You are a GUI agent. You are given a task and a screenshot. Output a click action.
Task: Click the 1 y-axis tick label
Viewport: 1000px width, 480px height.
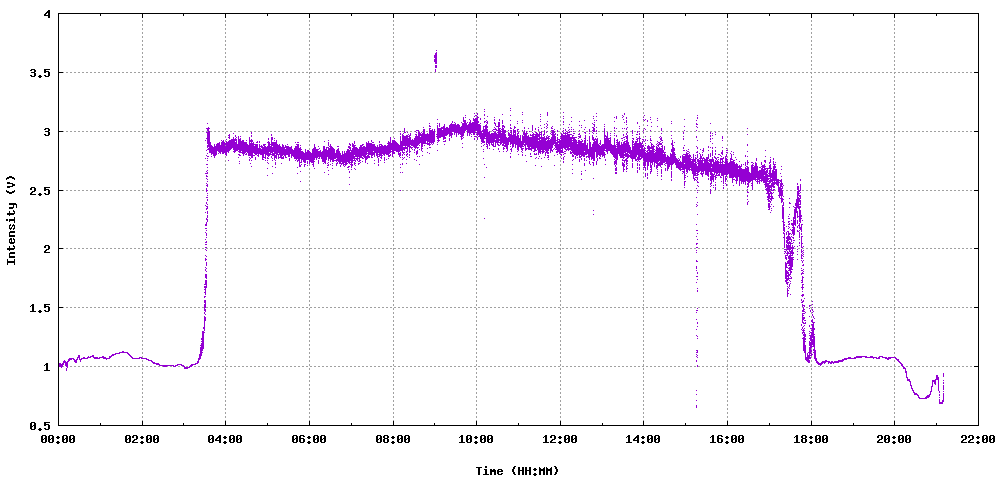(46, 367)
